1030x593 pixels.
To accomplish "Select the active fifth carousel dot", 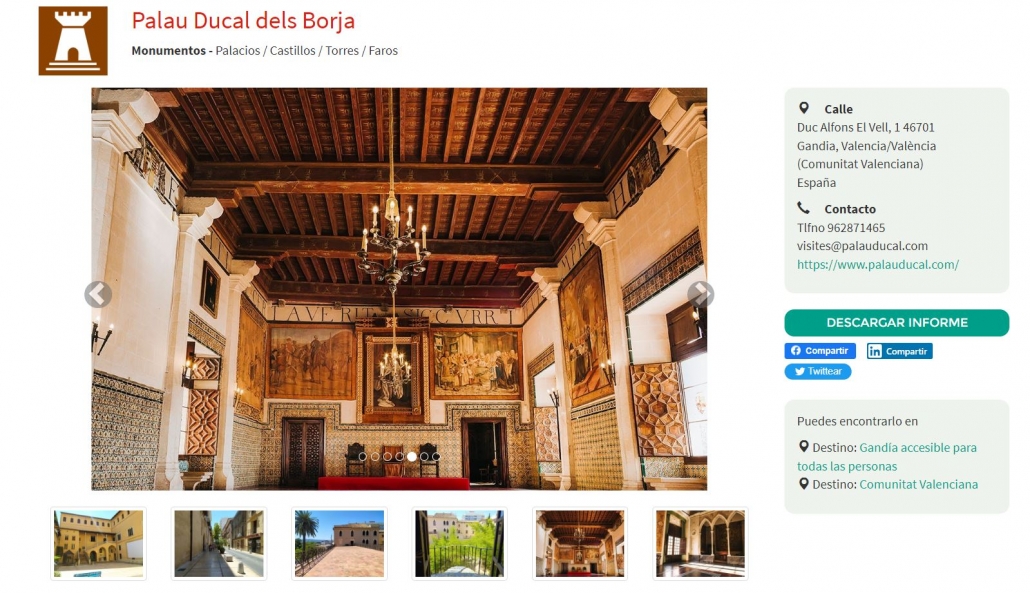I will 412,456.
